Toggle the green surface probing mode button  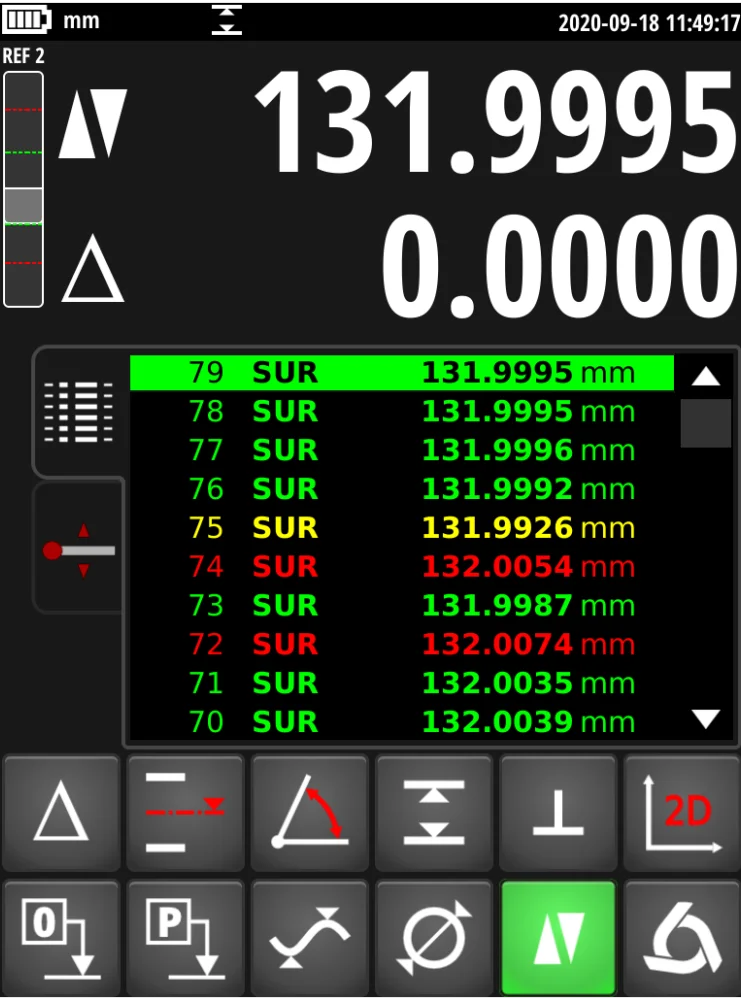[x=559, y=938]
